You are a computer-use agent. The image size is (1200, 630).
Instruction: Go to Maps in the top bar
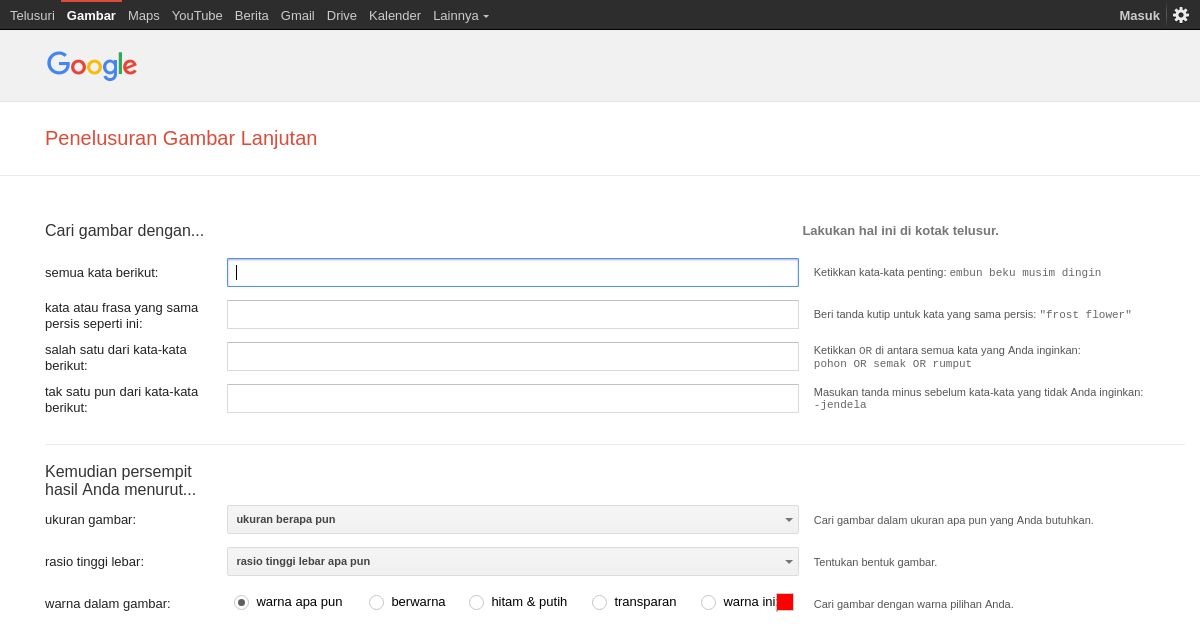[144, 15]
